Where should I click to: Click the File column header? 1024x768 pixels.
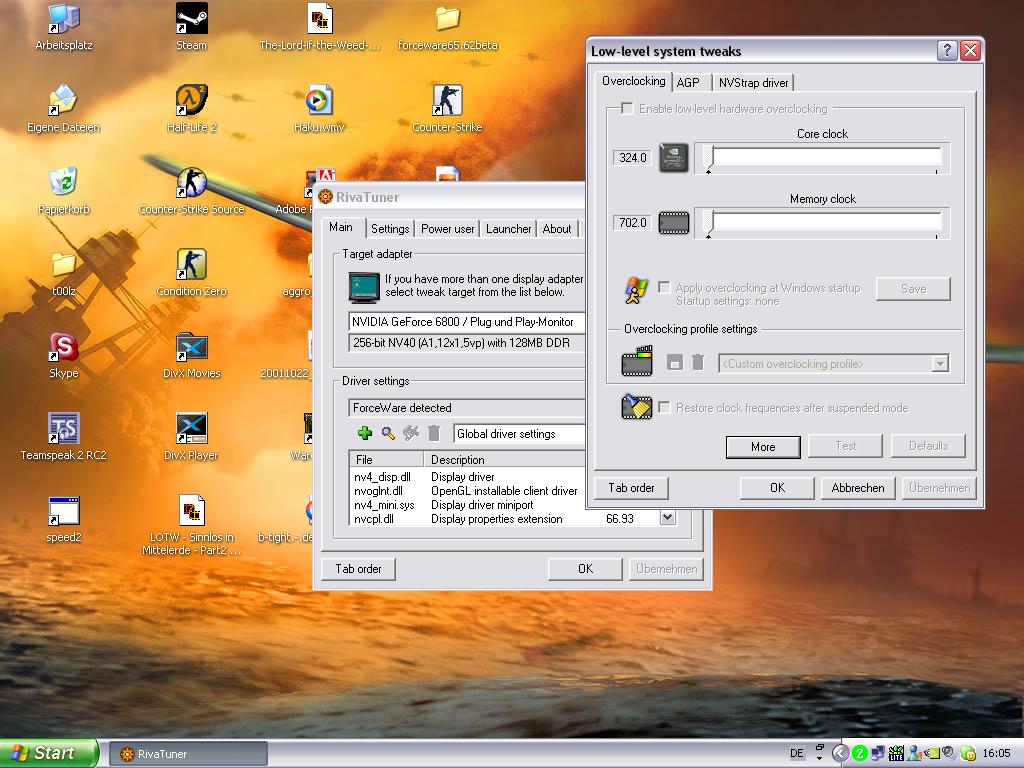387,459
